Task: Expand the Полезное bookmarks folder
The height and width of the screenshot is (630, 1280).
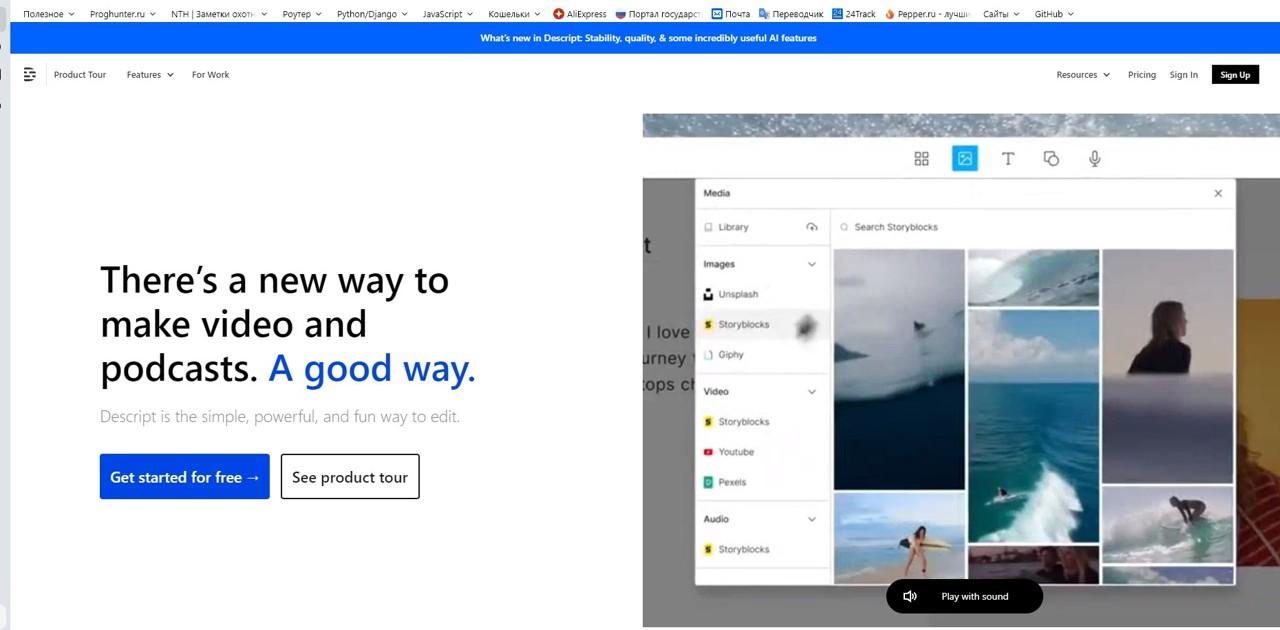Action: (49, 14)
